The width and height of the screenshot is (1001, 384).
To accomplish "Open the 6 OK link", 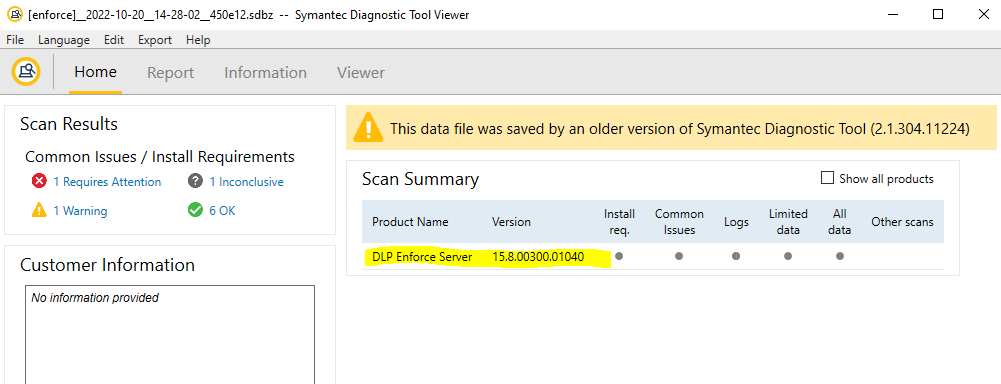I will point(222,210).
